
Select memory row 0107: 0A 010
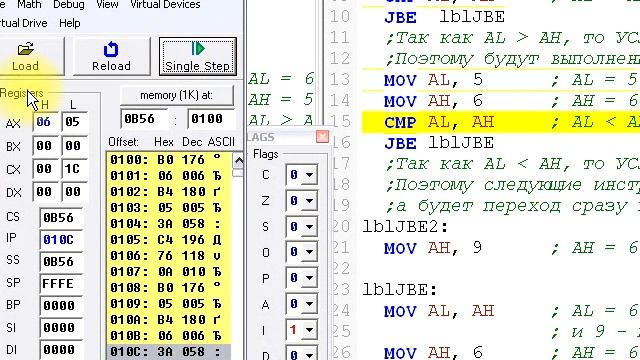[x=169, y=271]
